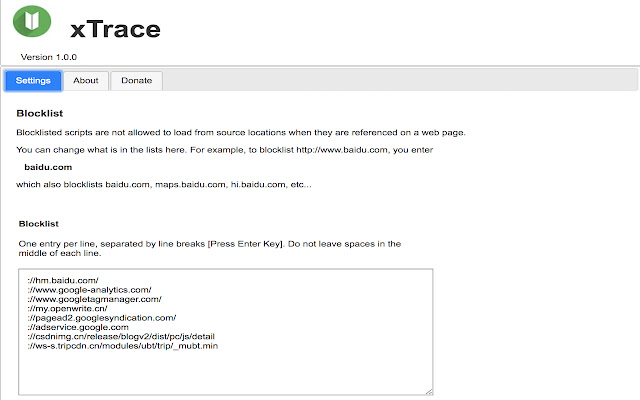The height and width of the screenshot is (400, 640).
Task: Grab the textarea resize handle corner
Action: point(429,391)
